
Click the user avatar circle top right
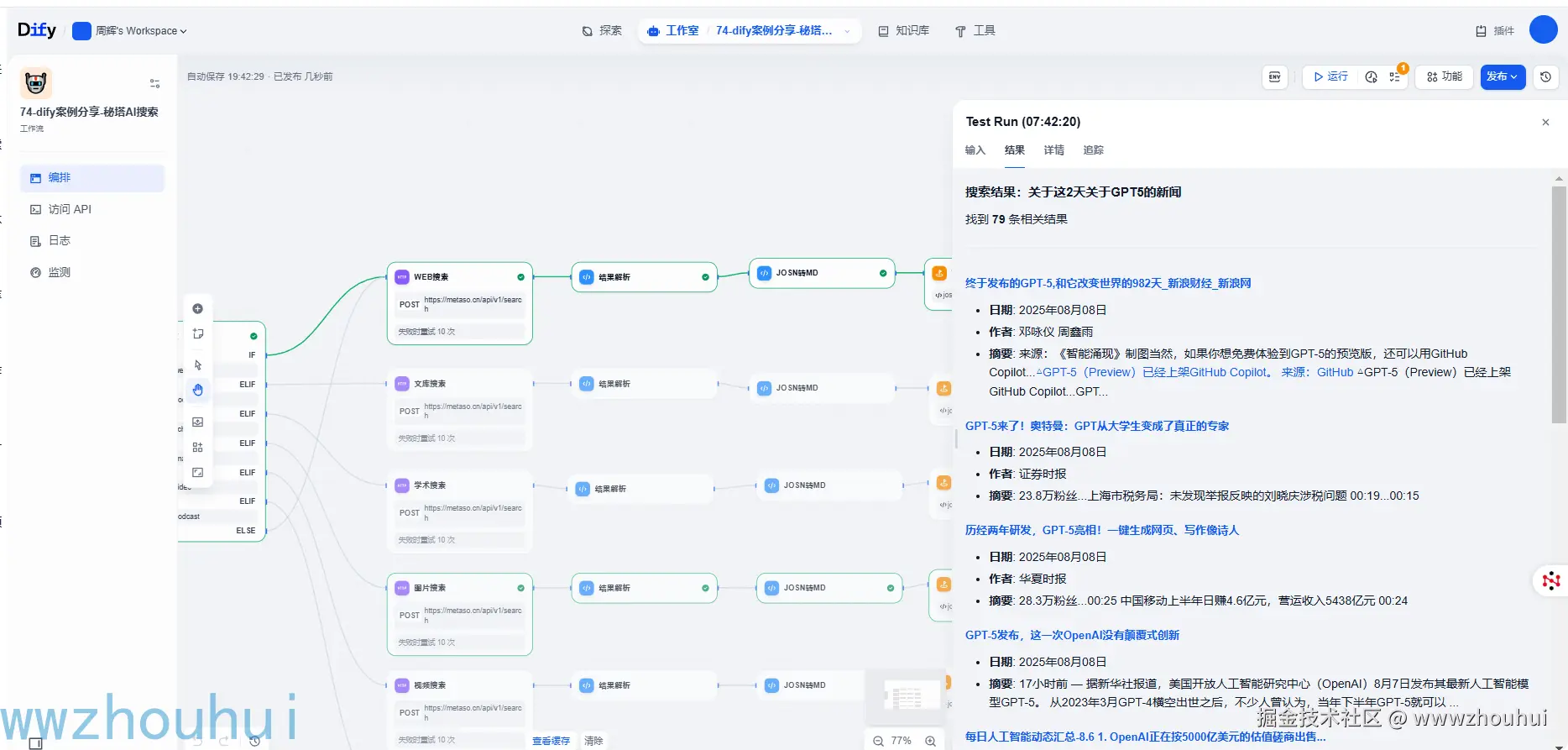pos(1543,29)
